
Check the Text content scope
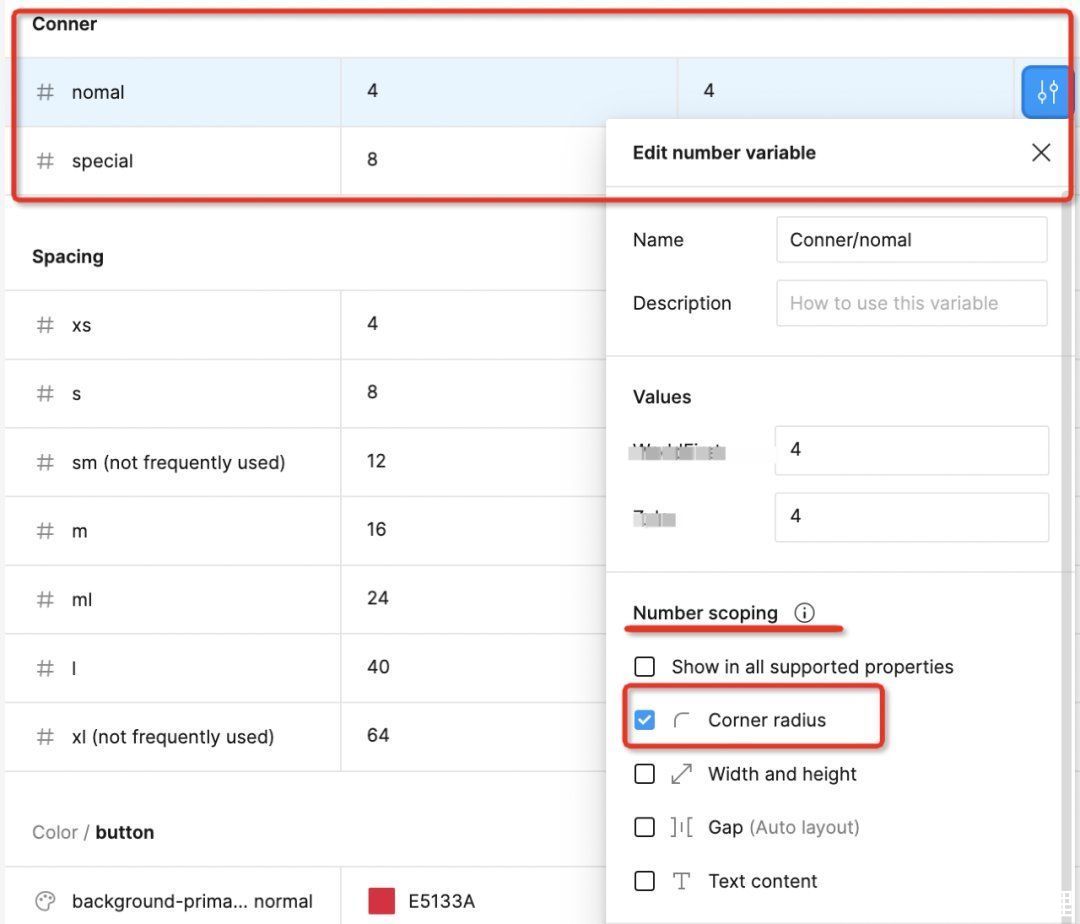(645, 881)
